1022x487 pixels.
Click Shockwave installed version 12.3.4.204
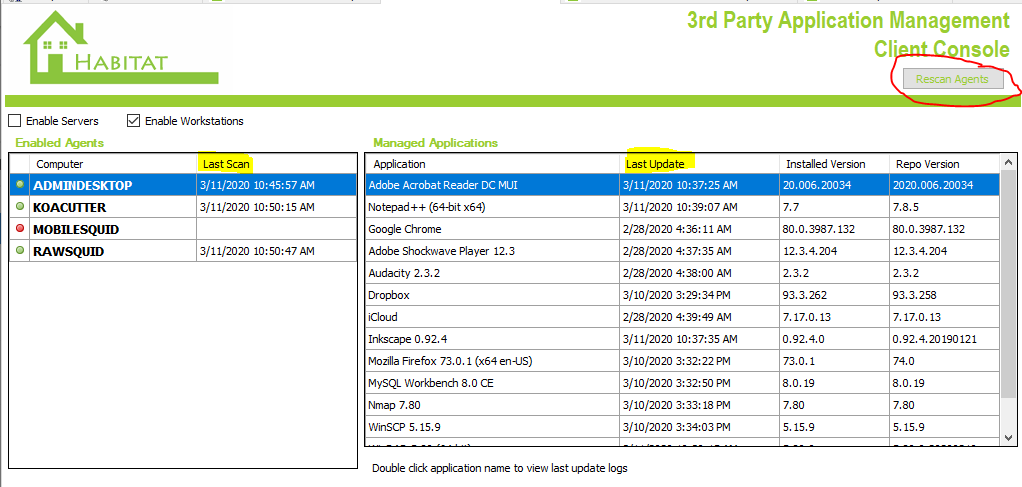(810, 251)
